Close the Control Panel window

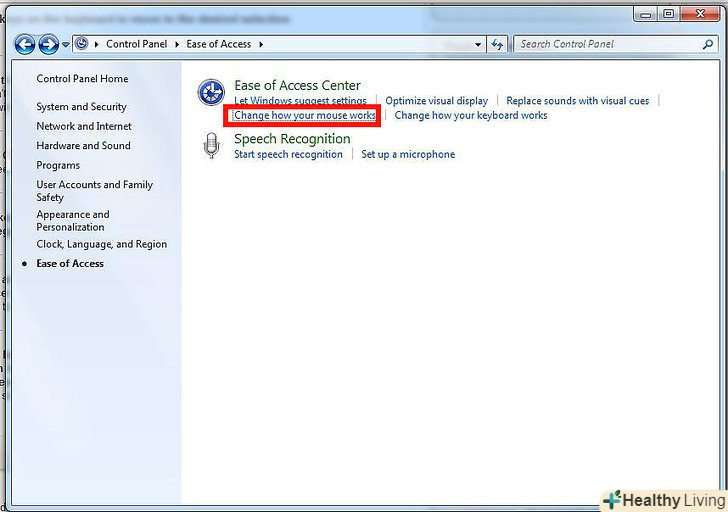click(x=701, y=14)
